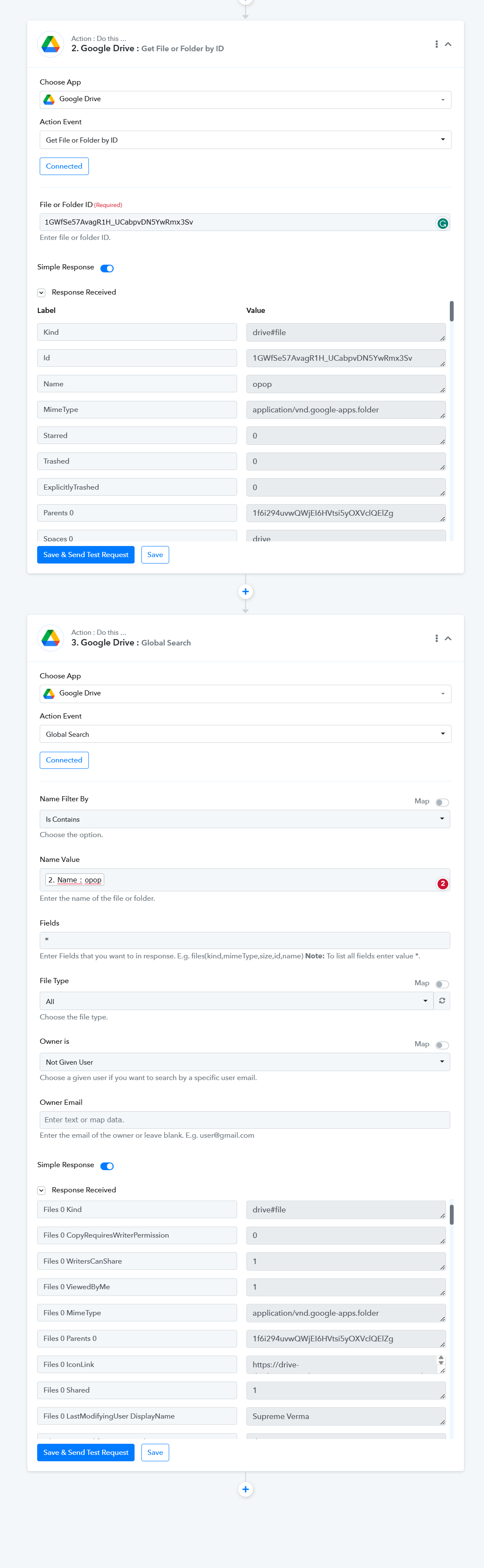
Task: Toggle the Map switch for Owner is
Action: 442,1045
